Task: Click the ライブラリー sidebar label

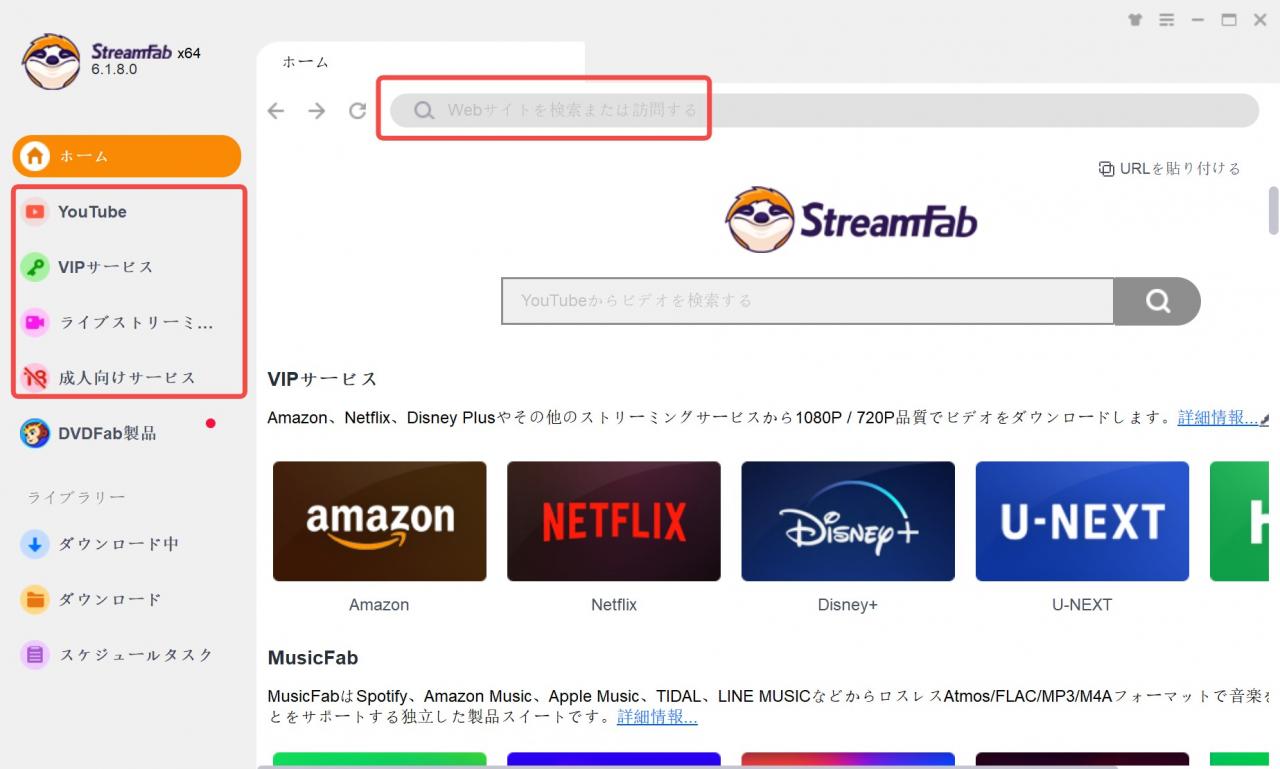Action: click(x=77, y=497)
